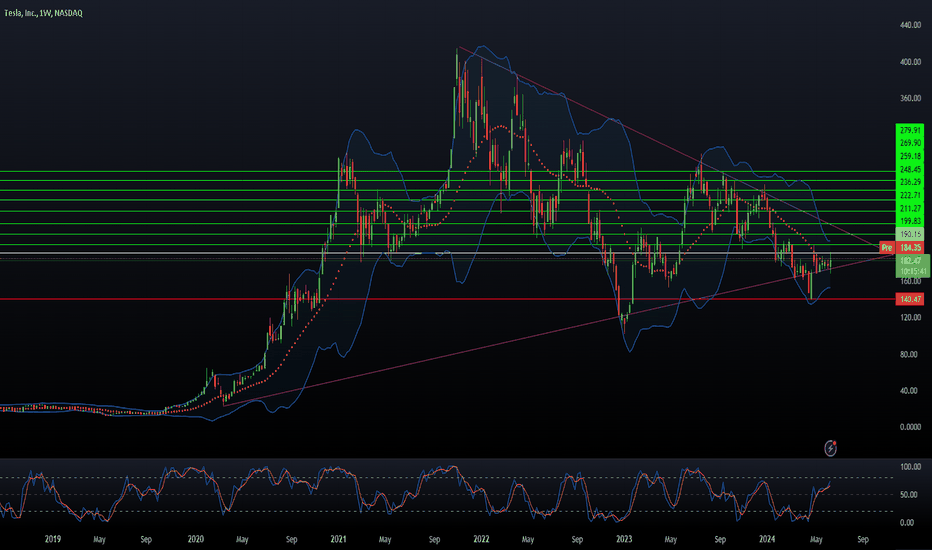This screenshot has height=550, width=932.
Task: Select the gray 190.15 price label
Action: 910,234
